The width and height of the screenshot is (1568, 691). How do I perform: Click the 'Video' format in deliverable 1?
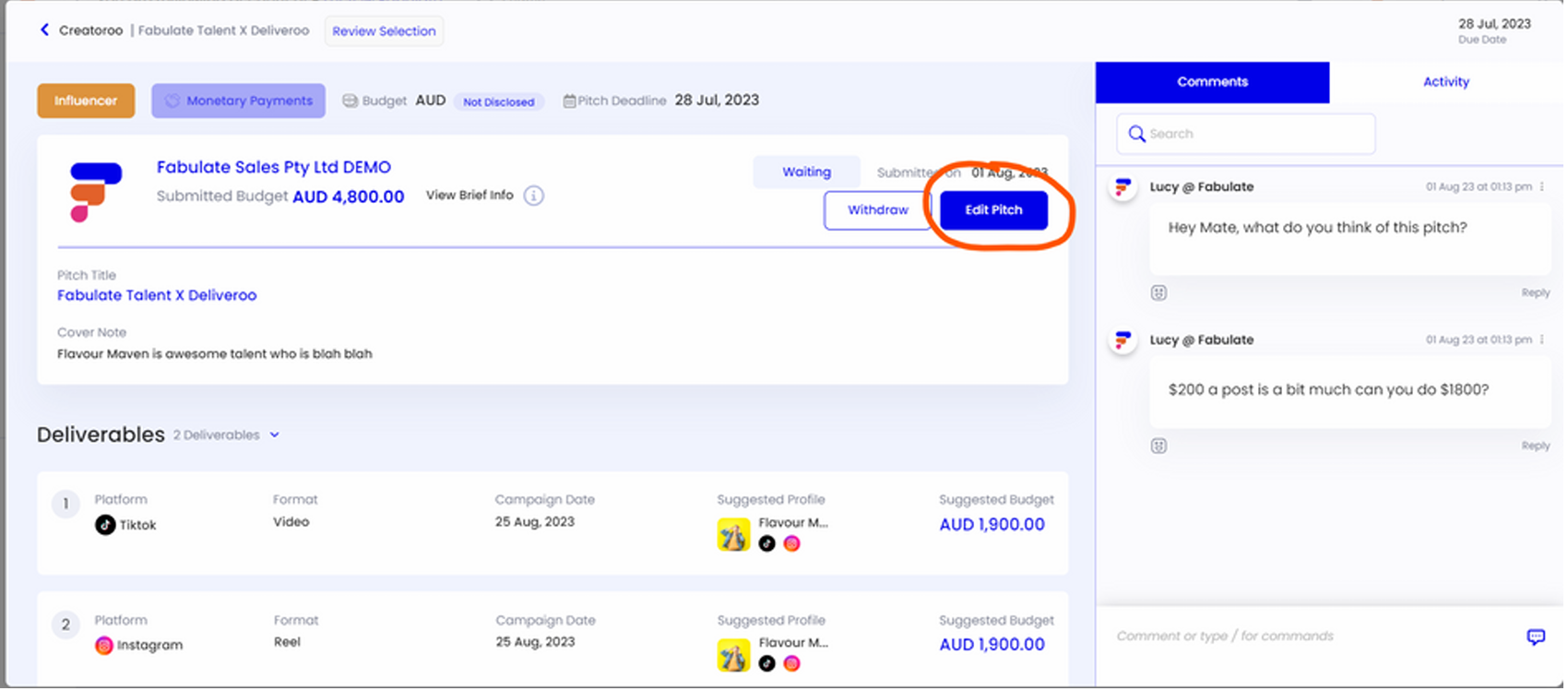point(291,522)
